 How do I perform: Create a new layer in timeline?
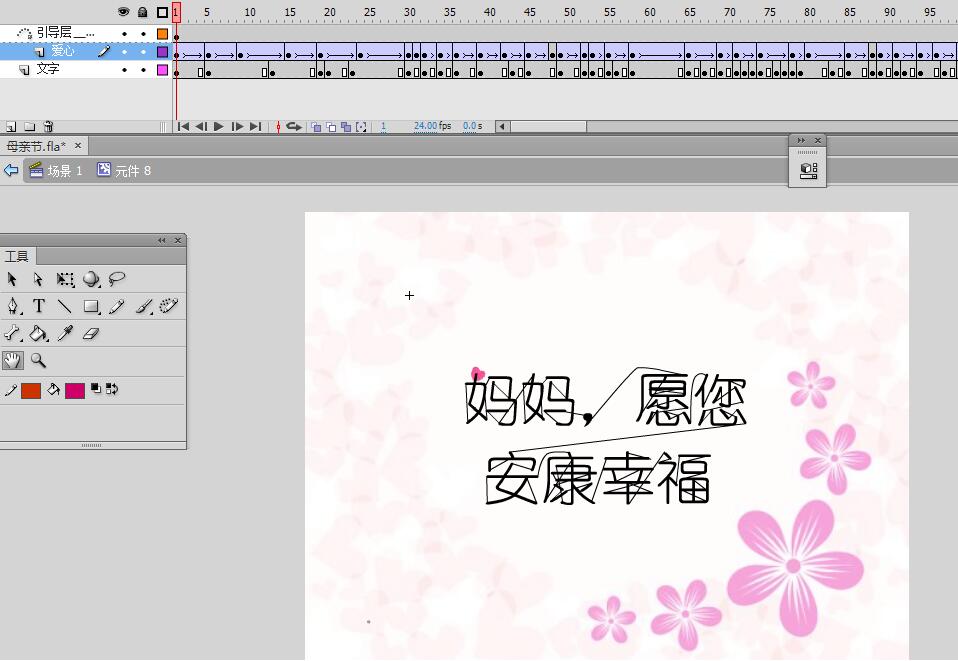click(x=11, y=126)
